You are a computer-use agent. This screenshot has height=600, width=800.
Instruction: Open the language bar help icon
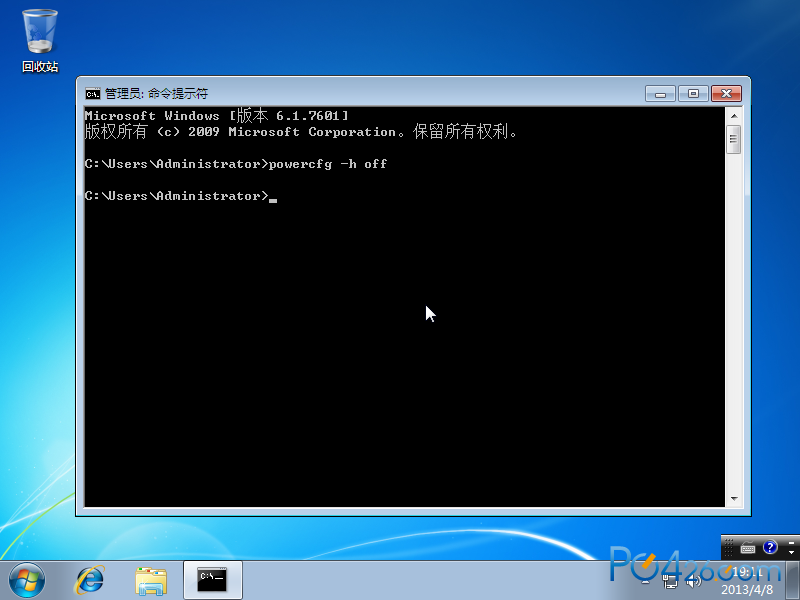[x=770, y=547]
